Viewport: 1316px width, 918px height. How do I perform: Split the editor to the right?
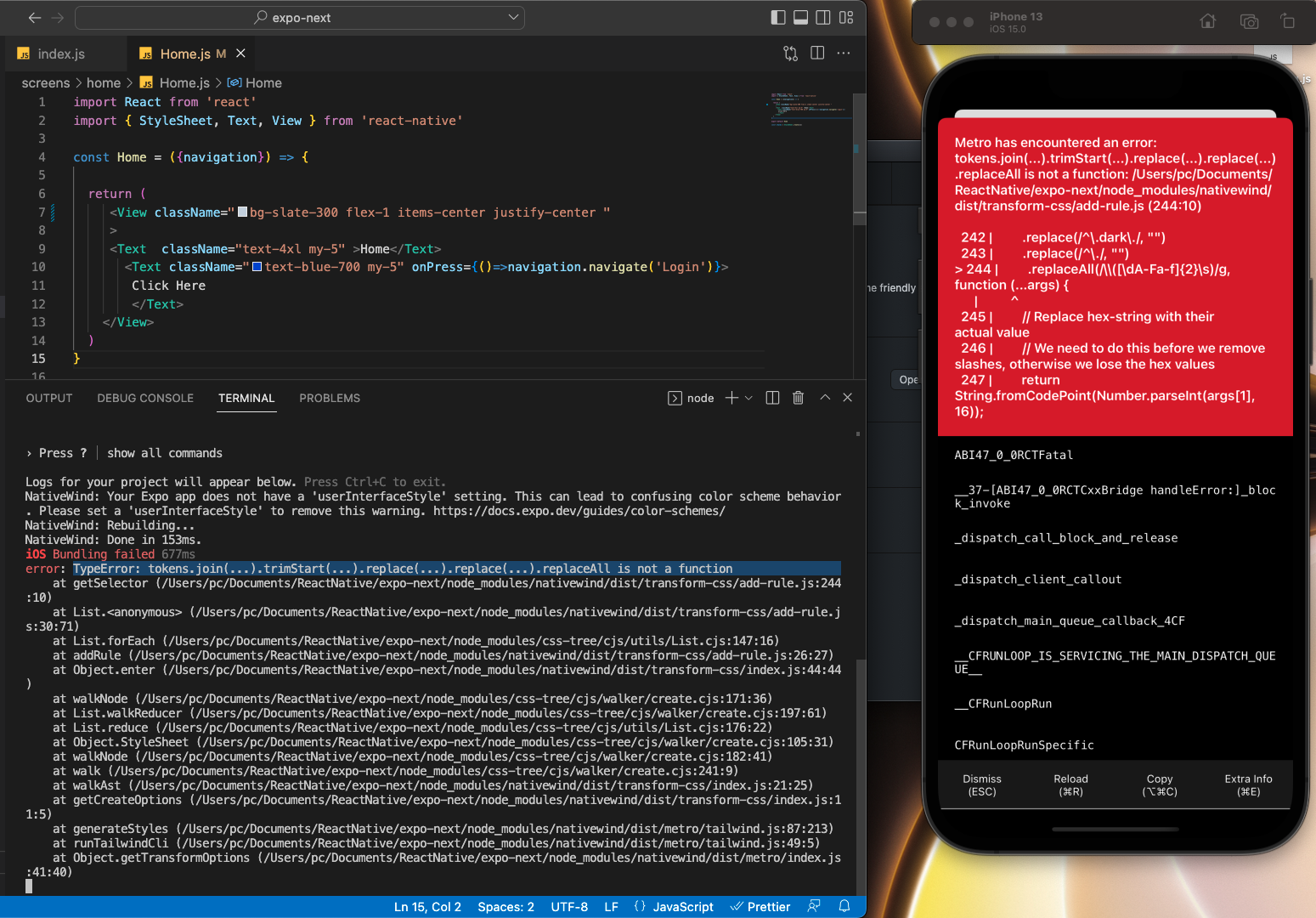(816, 53)
